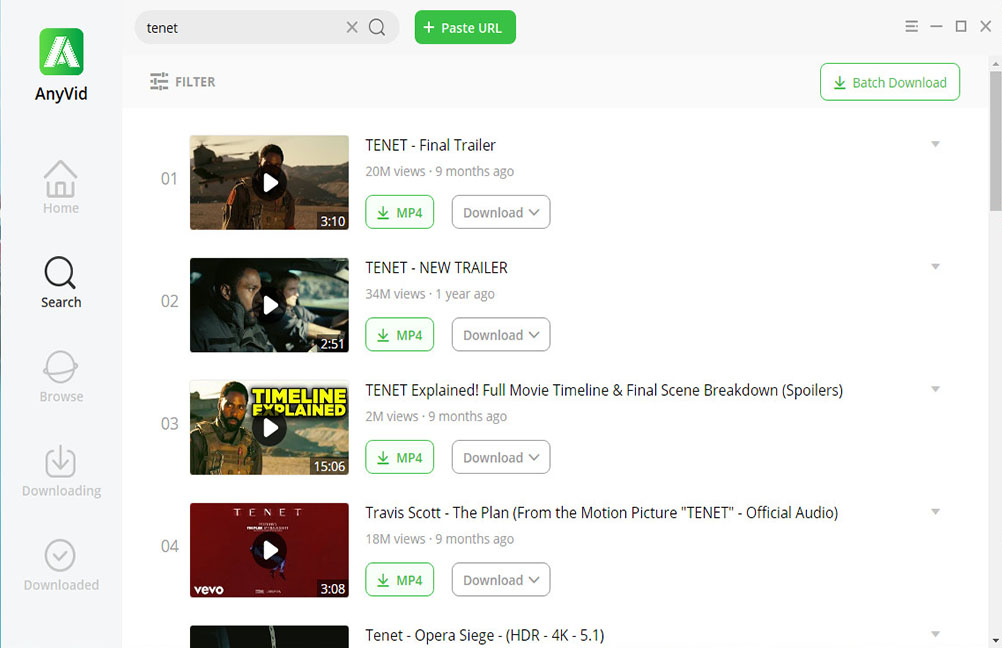Open the Downloading list

(61, 471)
